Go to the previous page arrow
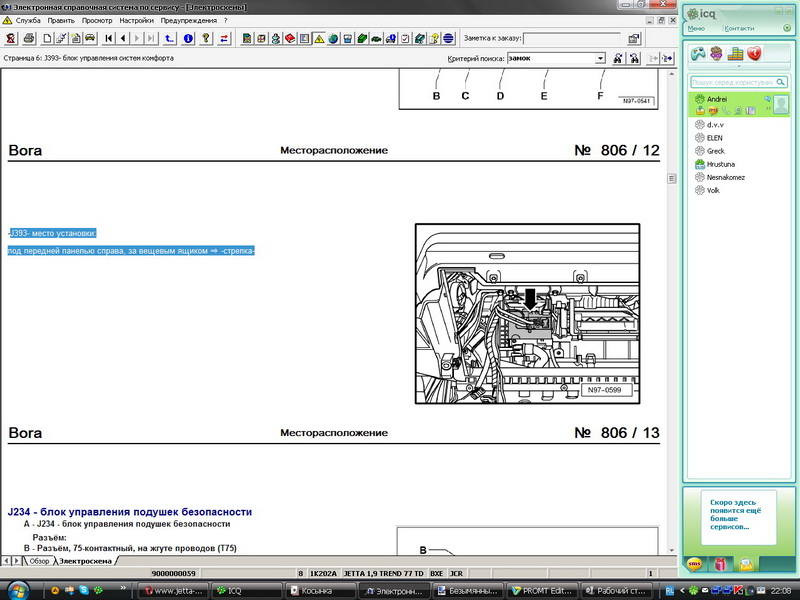This screenshot has width=800, height=600. coord(123,38)
